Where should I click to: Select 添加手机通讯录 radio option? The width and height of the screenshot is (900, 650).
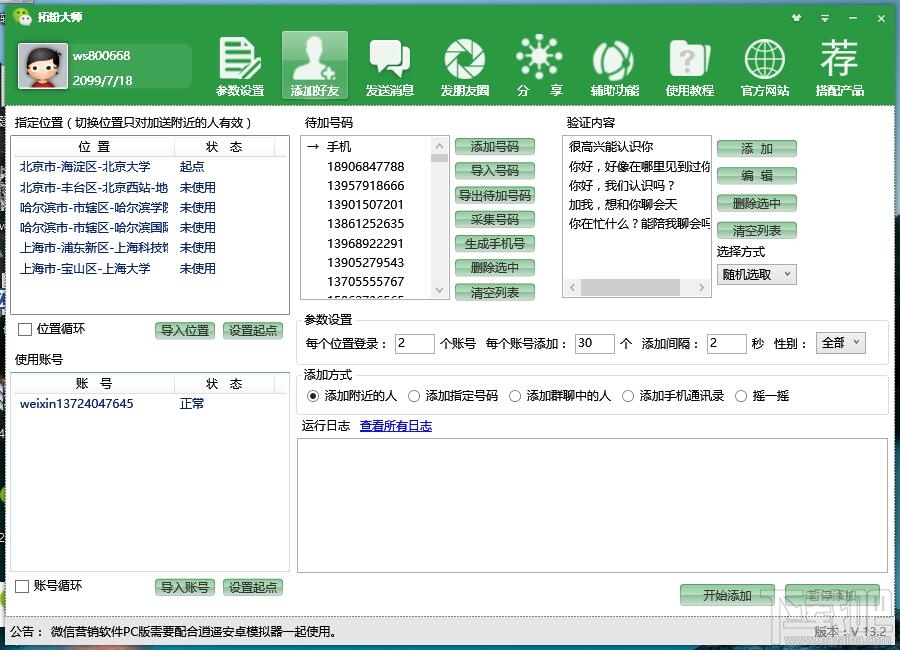coord(628,396)
